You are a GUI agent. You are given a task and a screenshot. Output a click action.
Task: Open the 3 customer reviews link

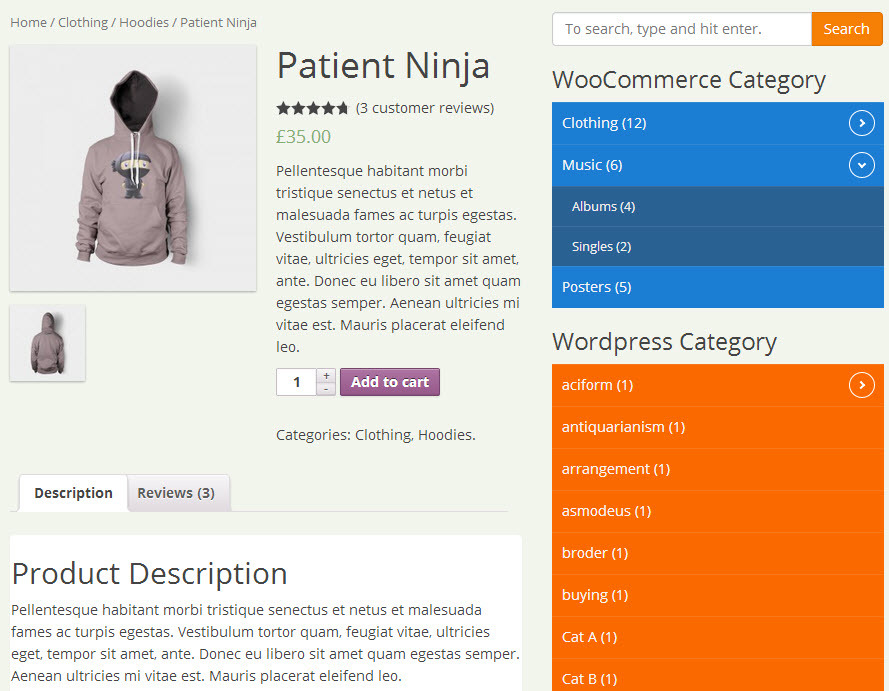pyautogui.click(x=425, y=108)
